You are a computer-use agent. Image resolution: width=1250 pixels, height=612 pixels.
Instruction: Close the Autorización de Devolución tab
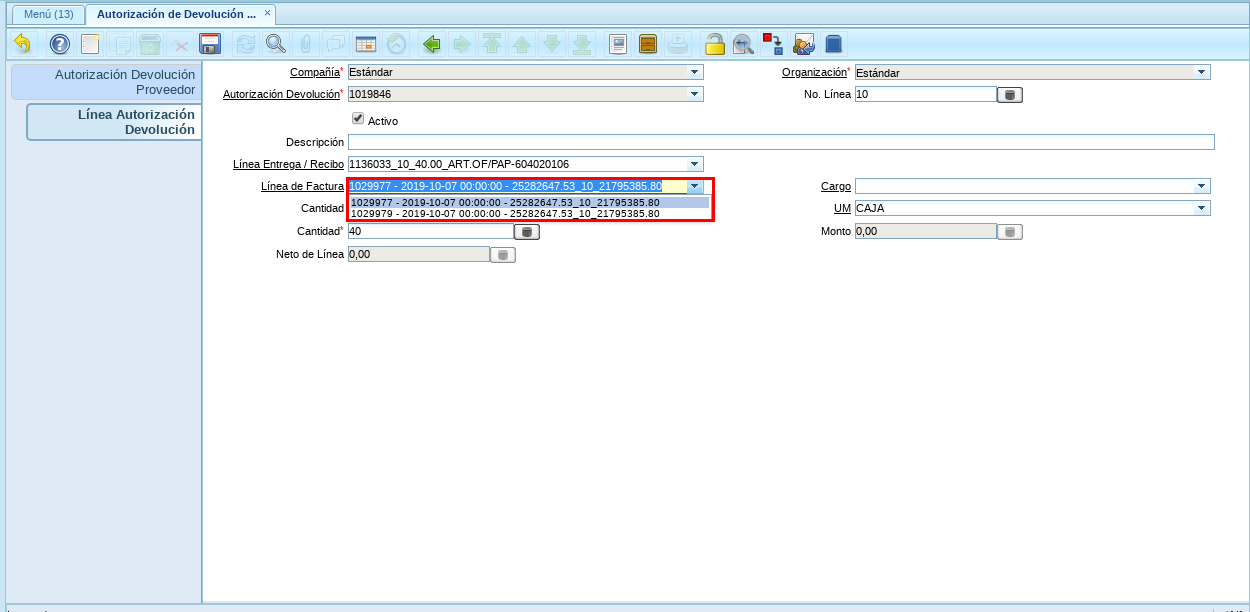[x=267, y=12]
